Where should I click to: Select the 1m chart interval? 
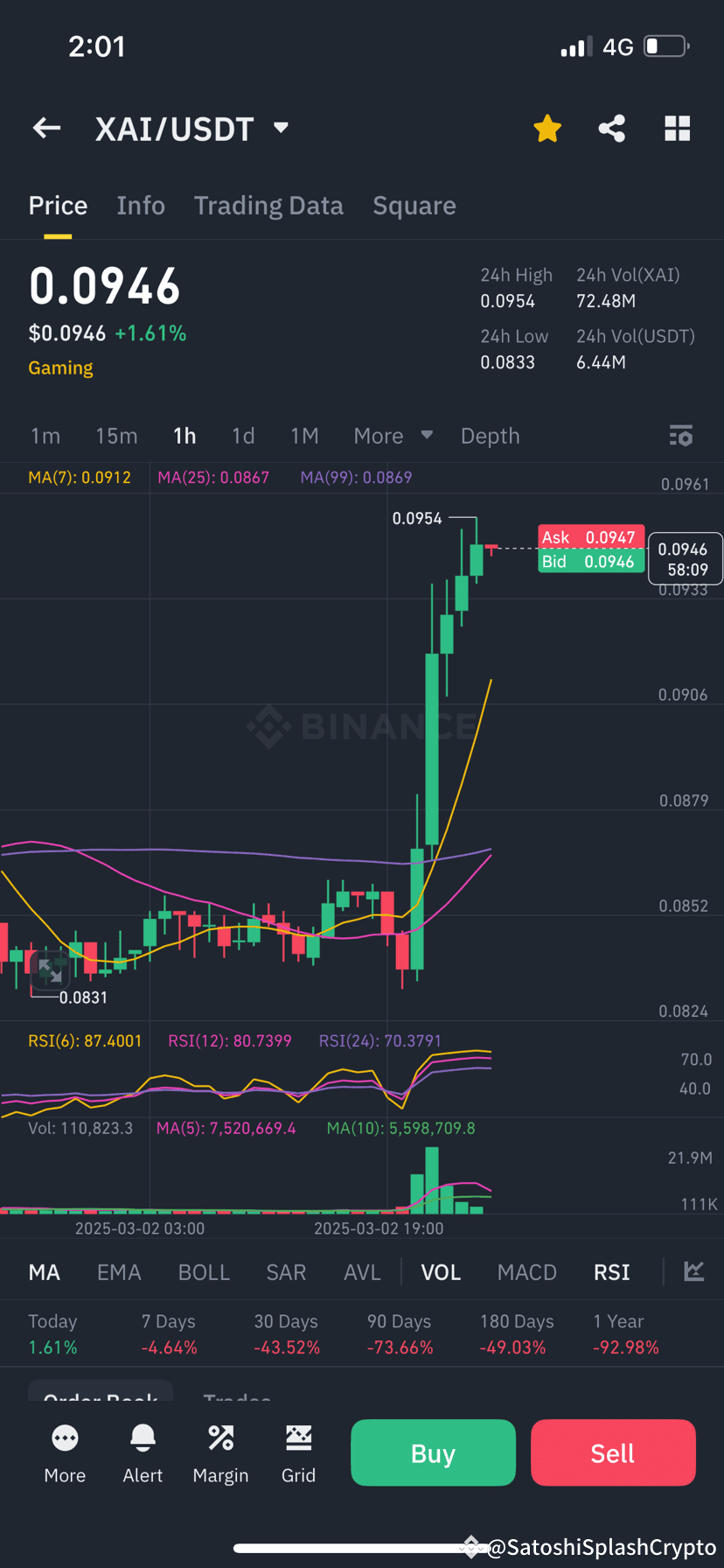pyautogui.click(x=45, y=436)
